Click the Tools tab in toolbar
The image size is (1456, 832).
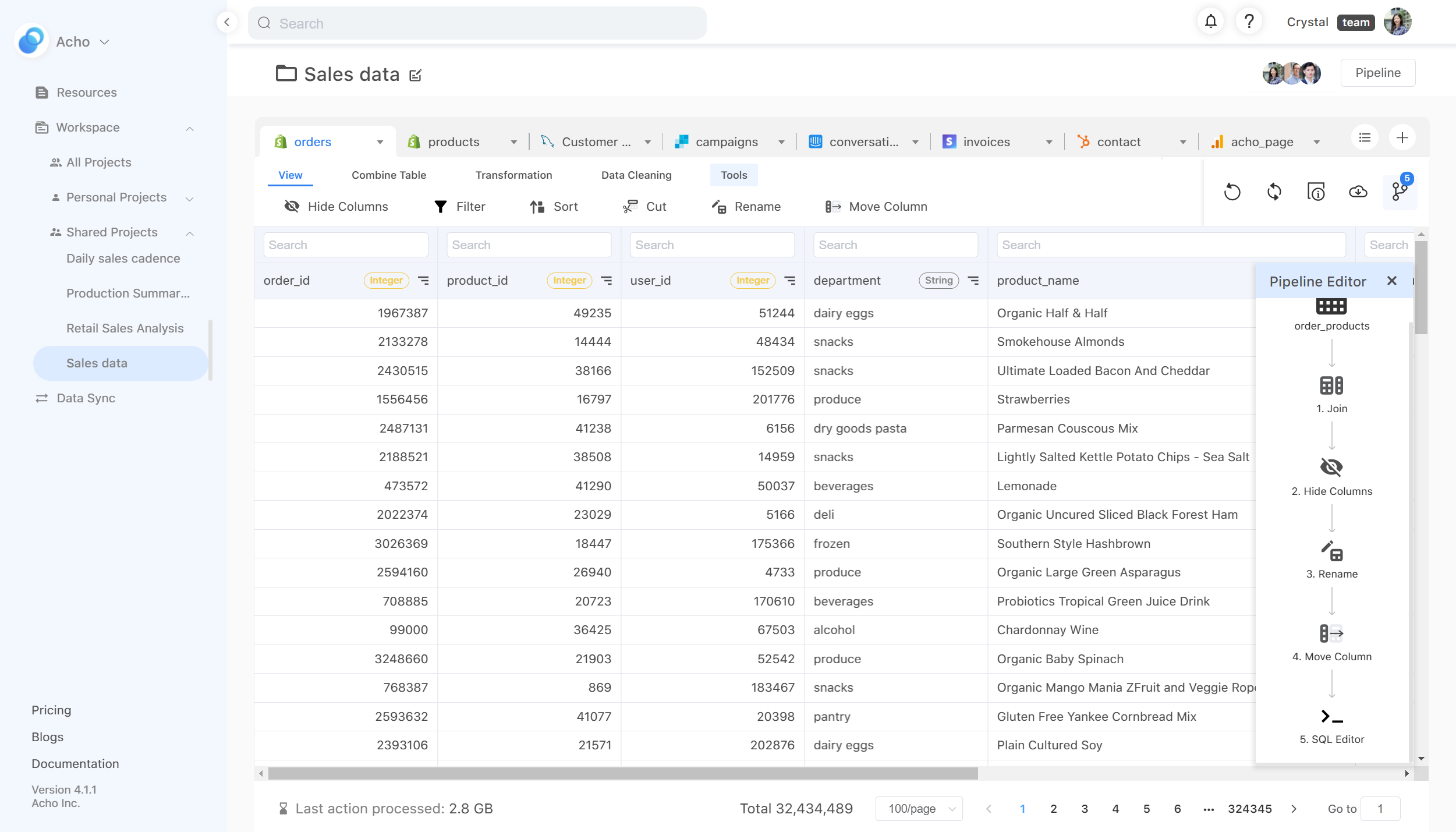734,175
